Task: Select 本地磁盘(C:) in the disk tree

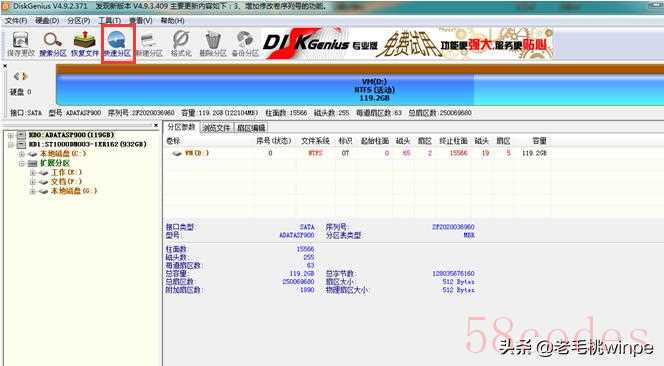Action: (x=63, y=154)
